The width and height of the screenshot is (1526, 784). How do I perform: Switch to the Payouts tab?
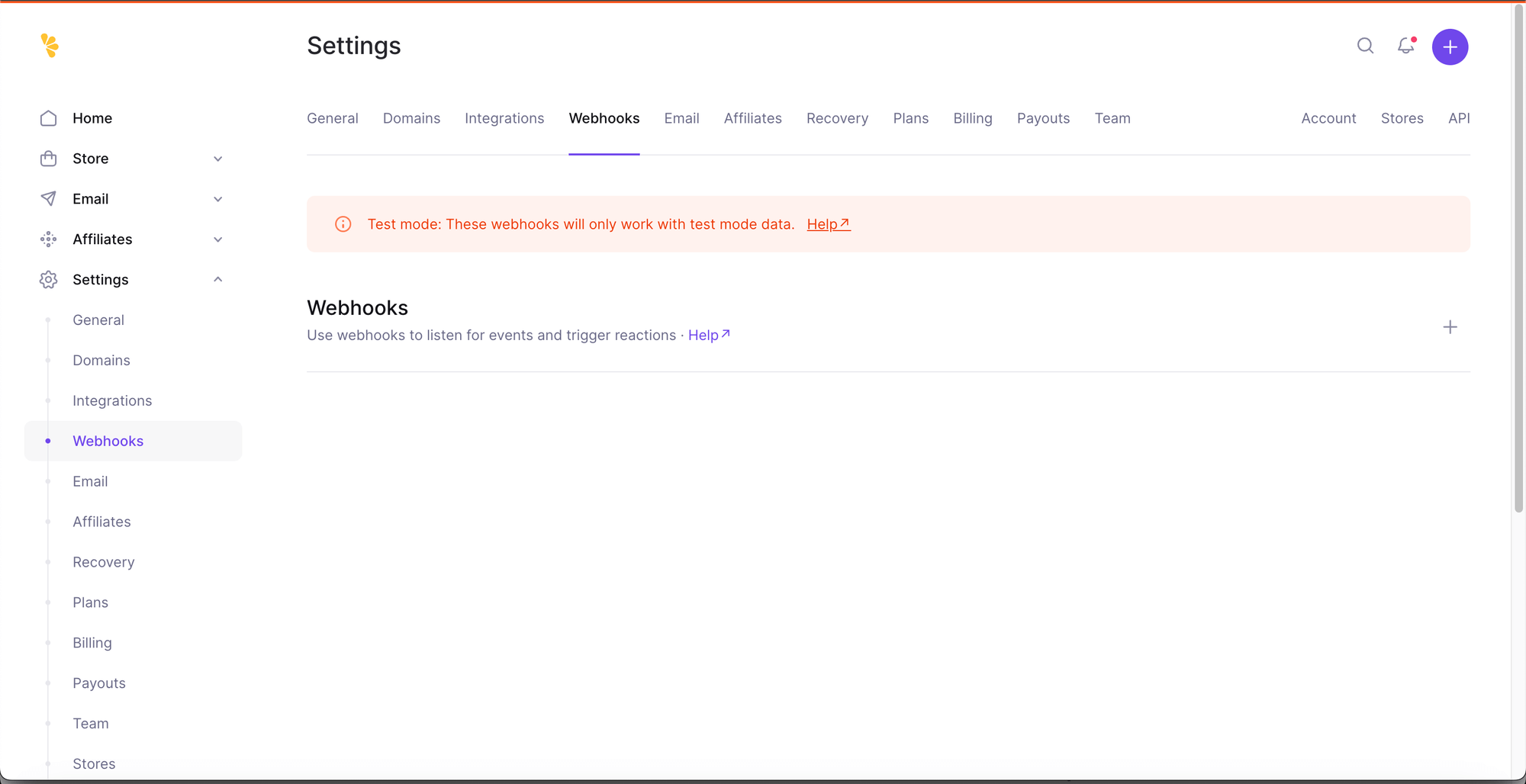[x=1043, y=118]
